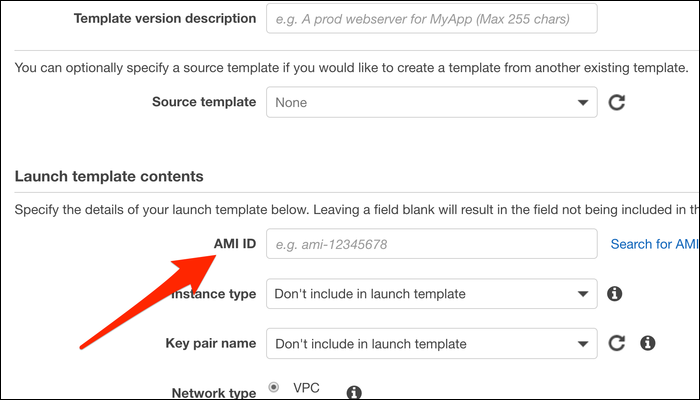Image resolution: width=700 pixels, height=400 pixels.
Task: Select the VPC network type radio button
Action: [x=274, y=389]
